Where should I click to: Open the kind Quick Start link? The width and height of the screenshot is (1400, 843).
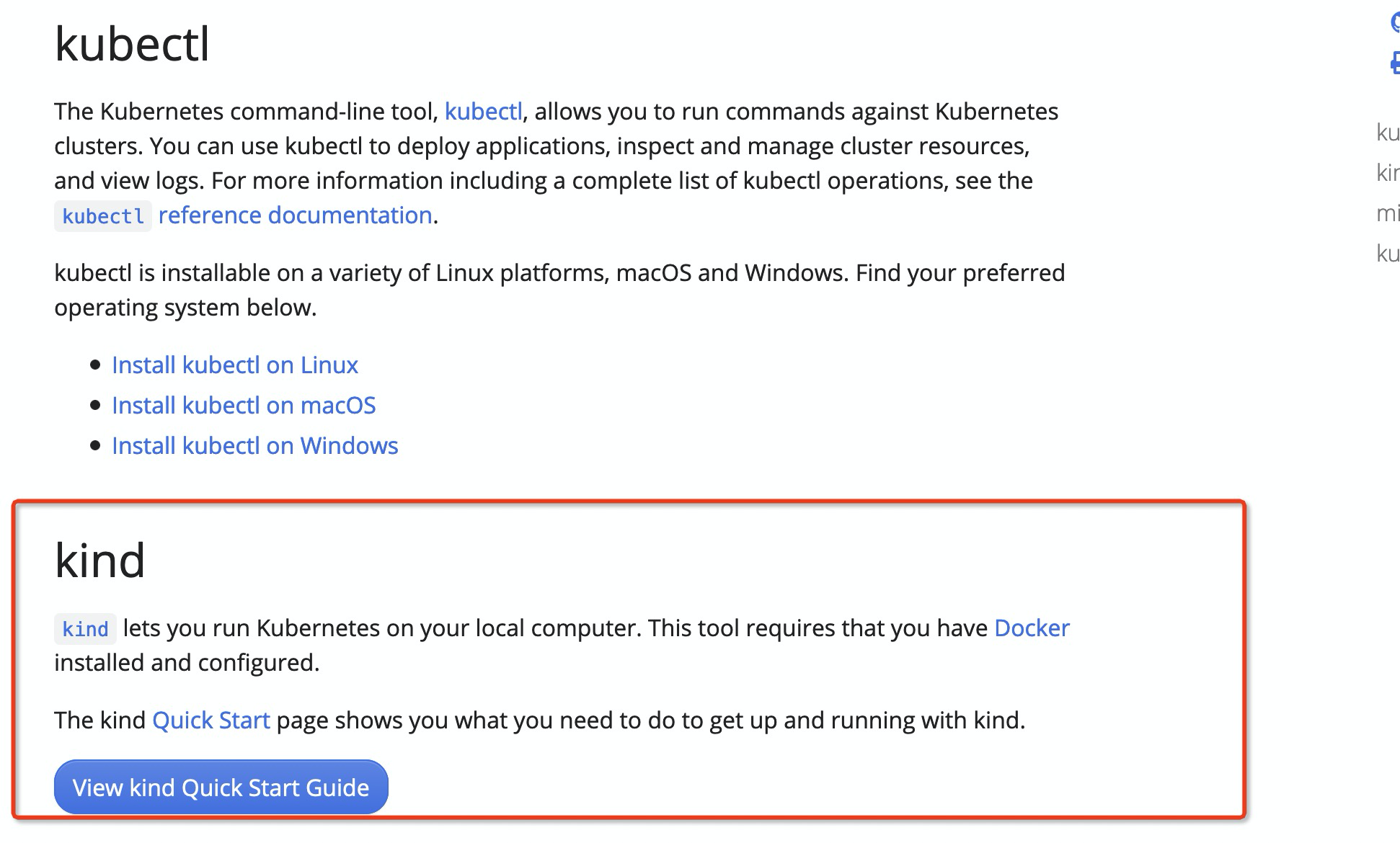click(x=211, y=721)
